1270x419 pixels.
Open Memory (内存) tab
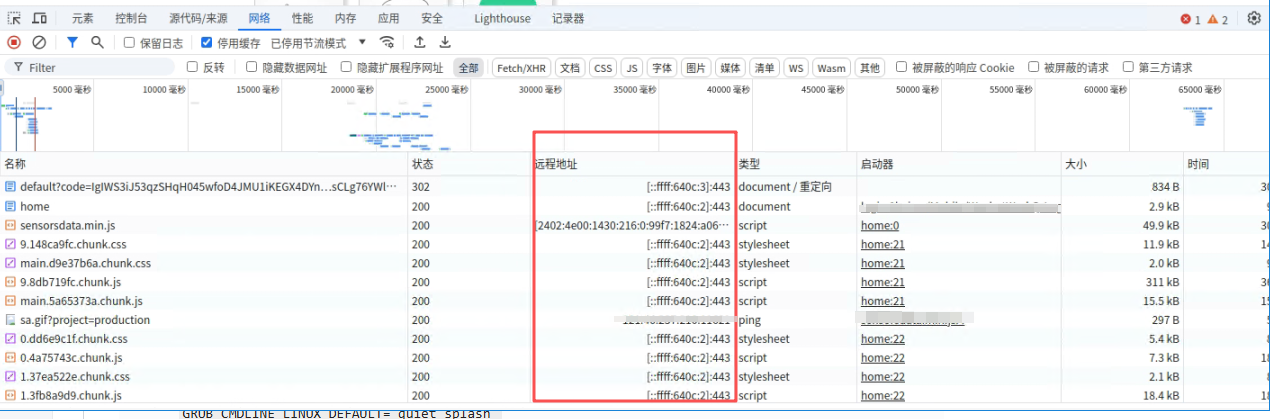tap(345, 18)
